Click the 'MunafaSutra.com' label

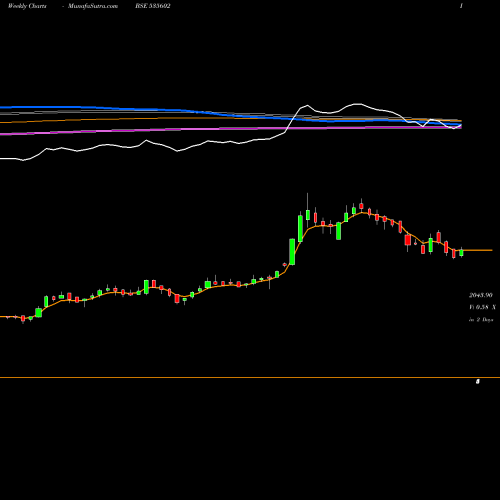pyautogui.click(x=93, y=6)
